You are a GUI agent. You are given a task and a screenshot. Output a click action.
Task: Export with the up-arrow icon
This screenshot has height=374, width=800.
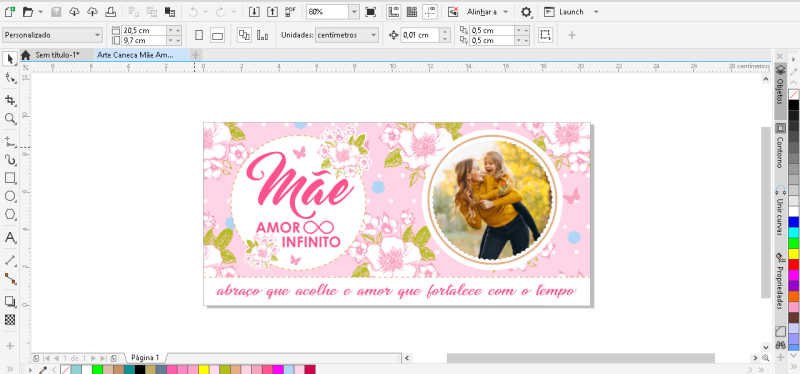pos(272,11)
